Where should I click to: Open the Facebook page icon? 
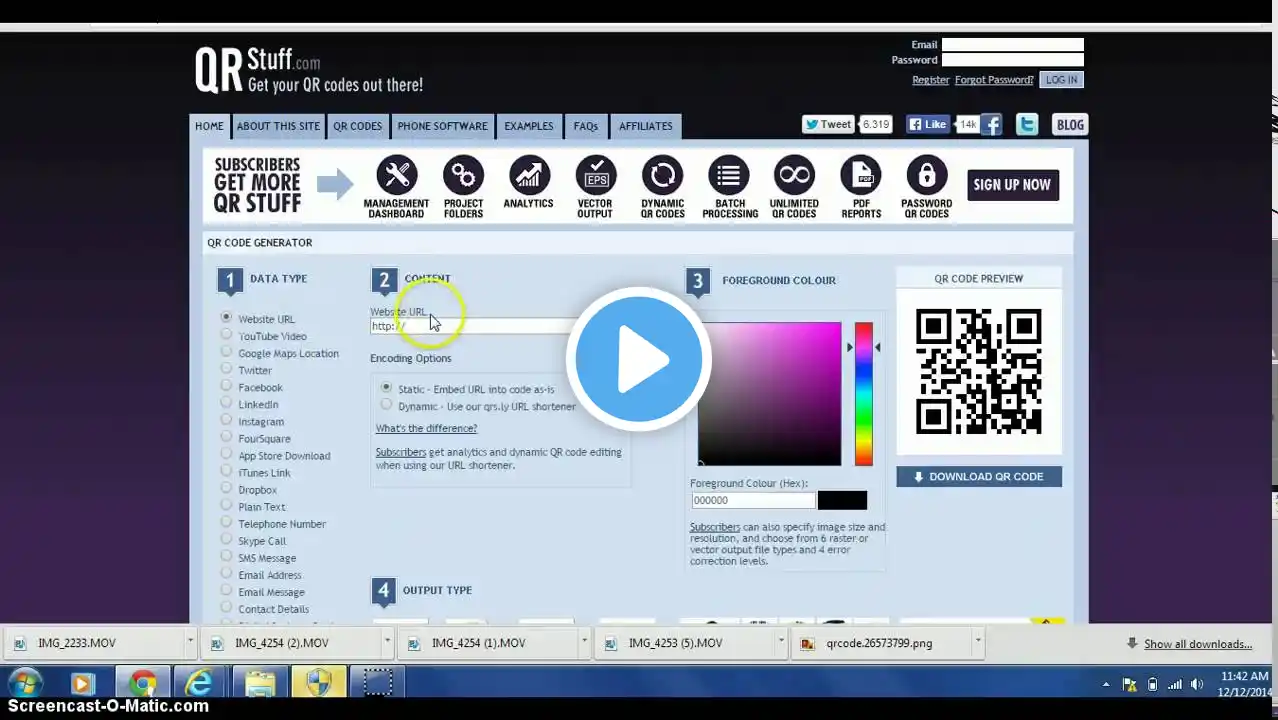[991, 124]
